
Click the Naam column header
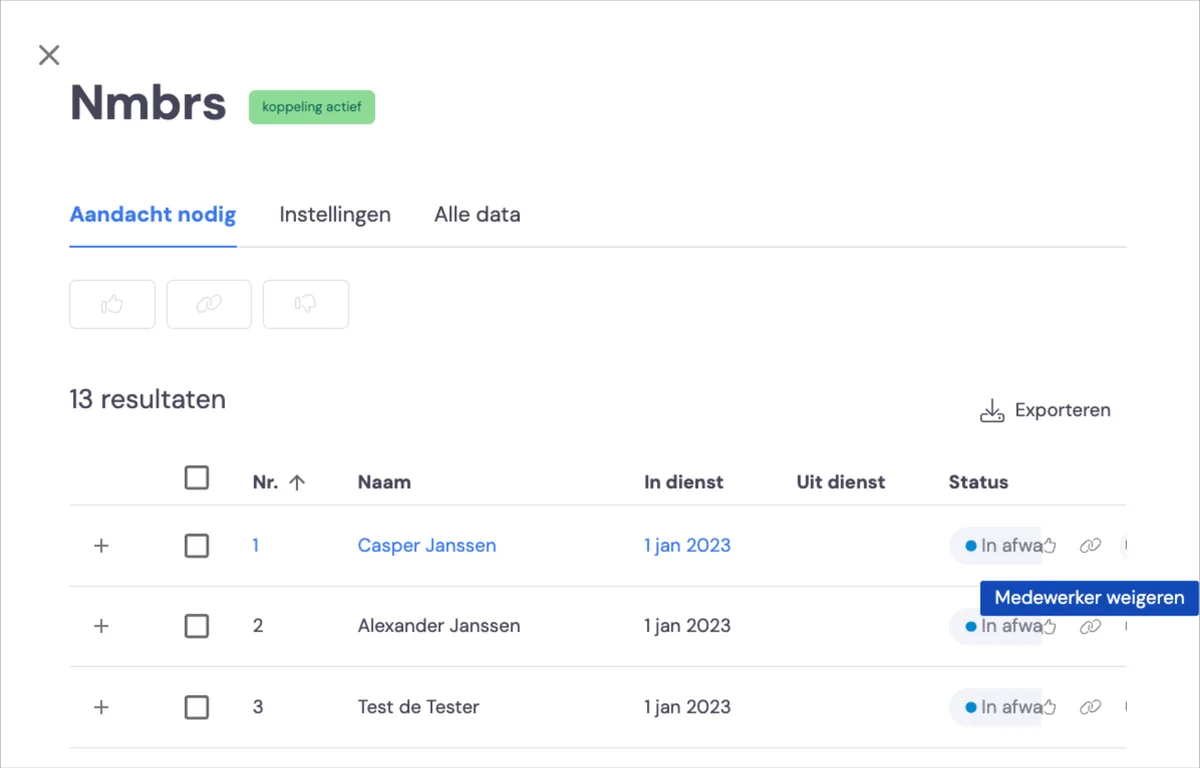(384, 482)
